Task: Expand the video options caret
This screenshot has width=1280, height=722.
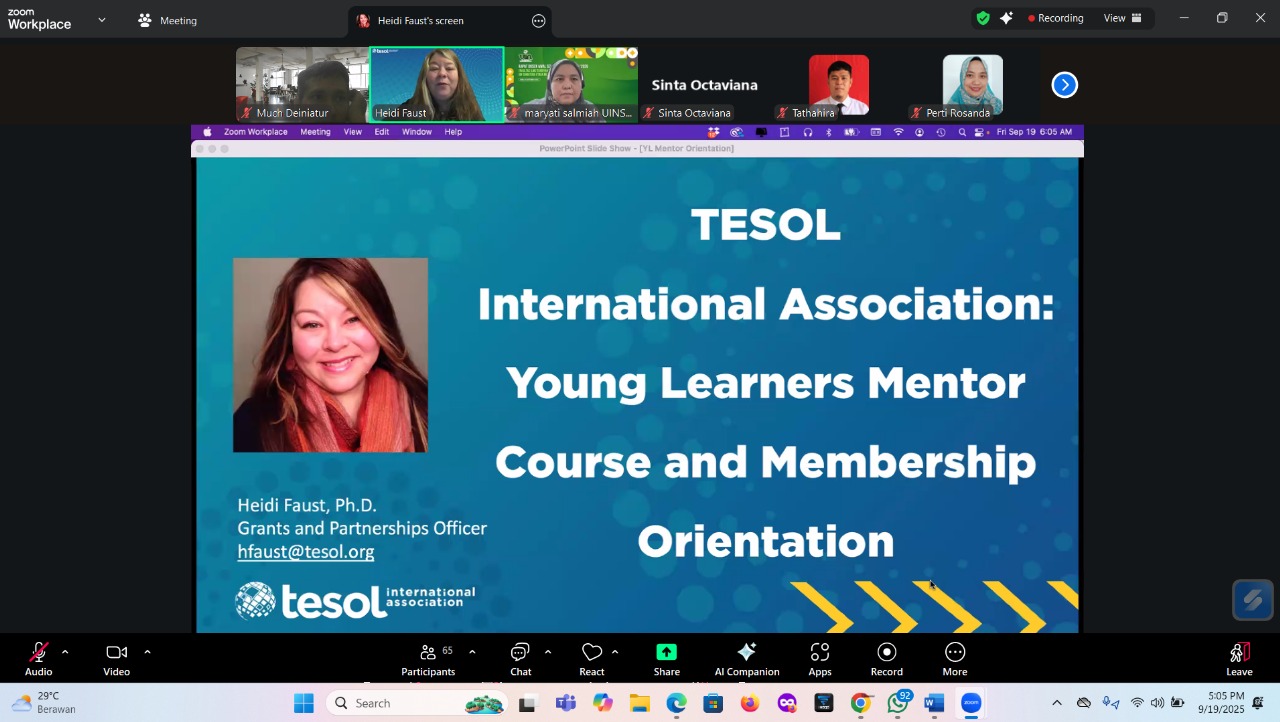Action: click(147, 652)
